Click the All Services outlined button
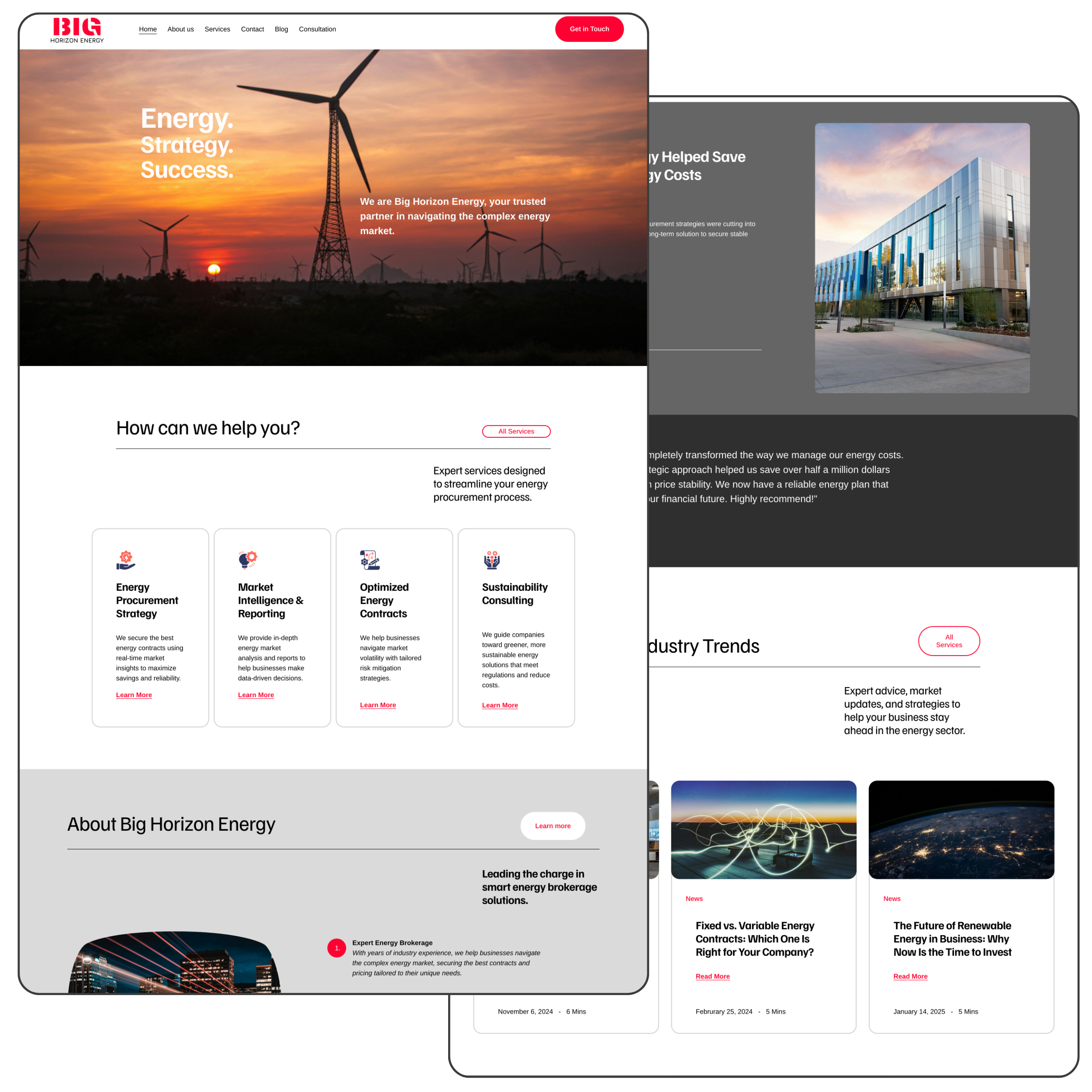The width and height of the screenshot is (1092, 1092). coord(516,431)
